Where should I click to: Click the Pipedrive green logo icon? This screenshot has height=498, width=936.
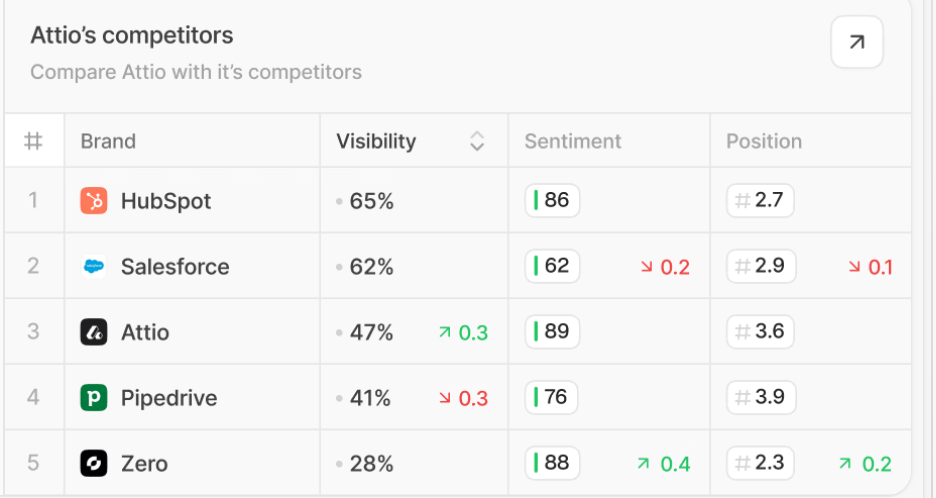(93, 398)
